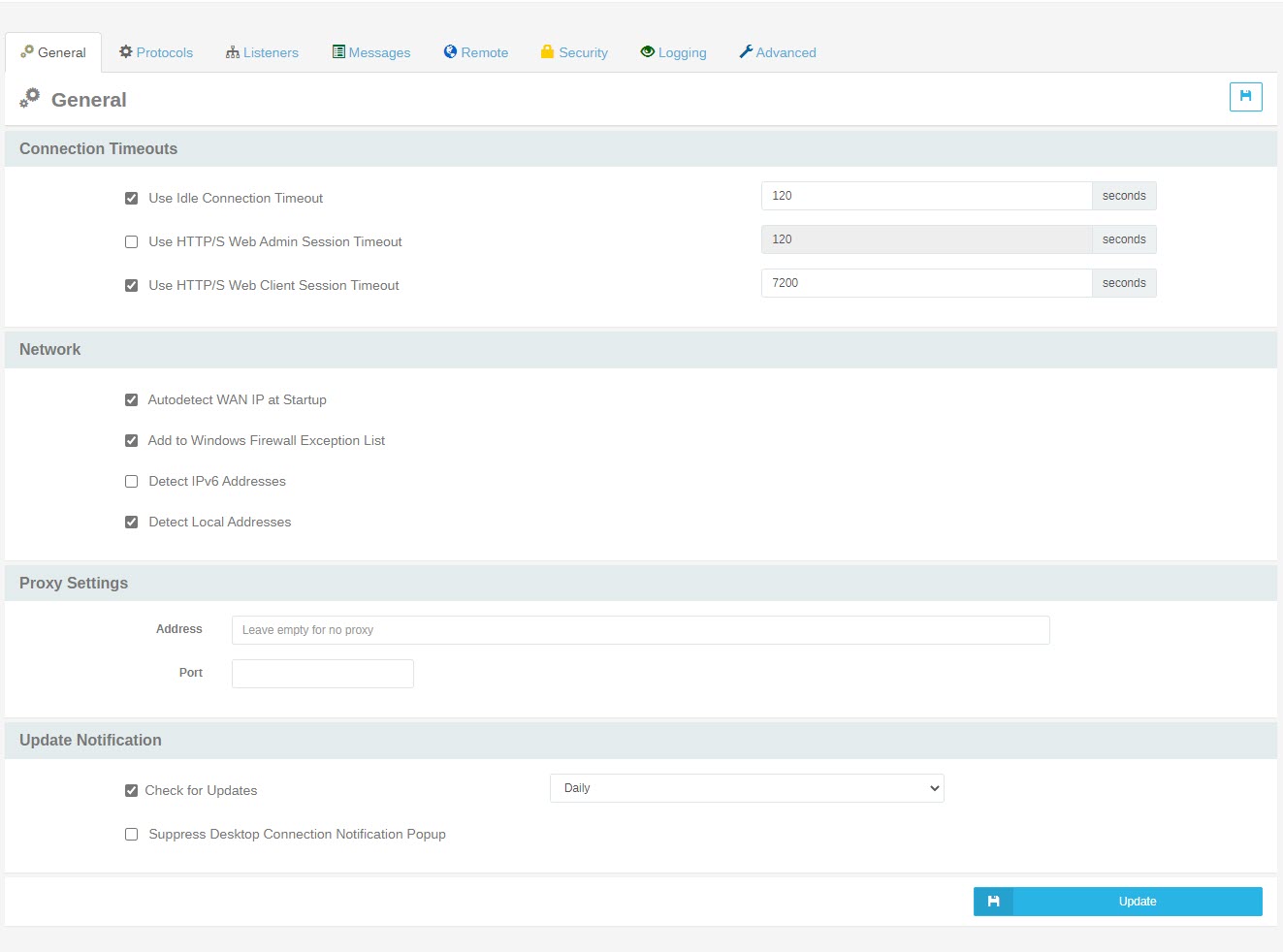The width and height of the screenshot is (1283, 952).
Task: Open the Daily update frequency dropdown
Action: pyautogui.click(x=747, y=788)
